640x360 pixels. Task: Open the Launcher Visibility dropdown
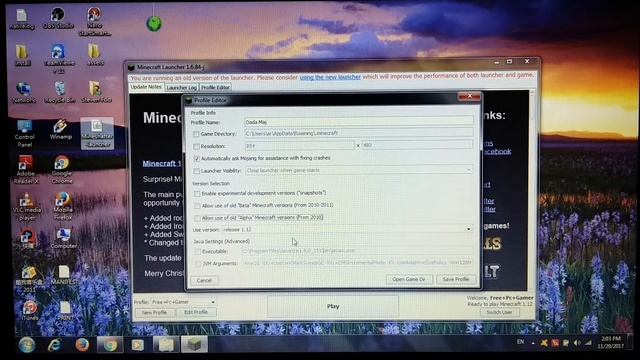point(469,170)
